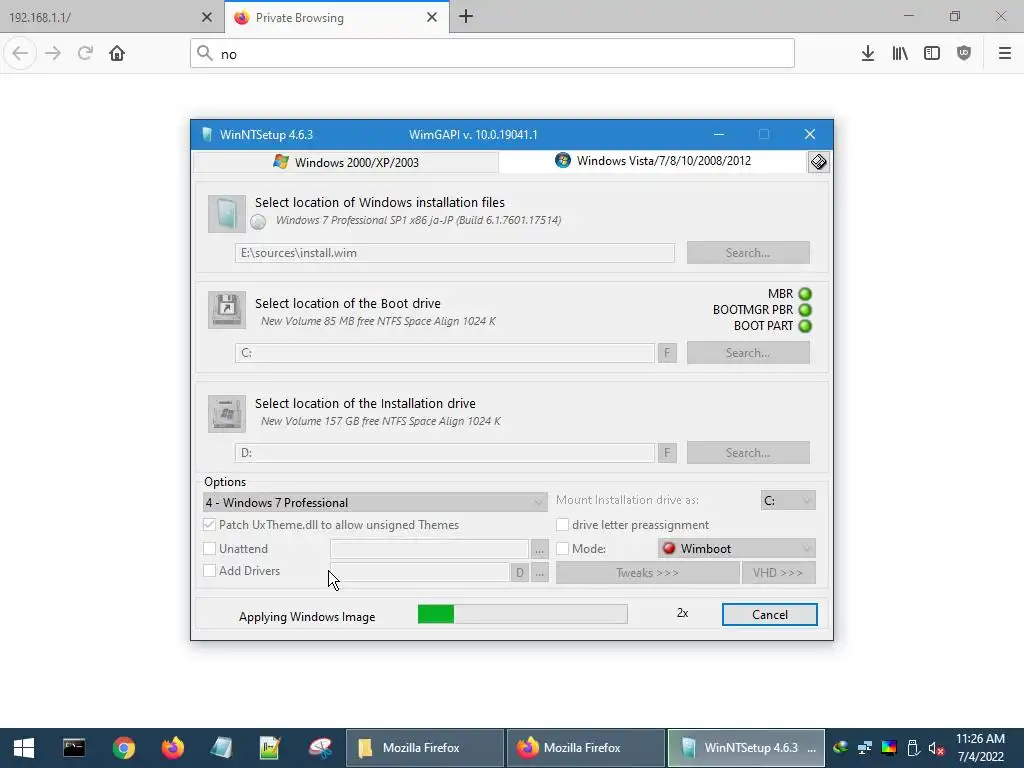
Task: Click the 2x speed indicator
Action: [682, 613]
